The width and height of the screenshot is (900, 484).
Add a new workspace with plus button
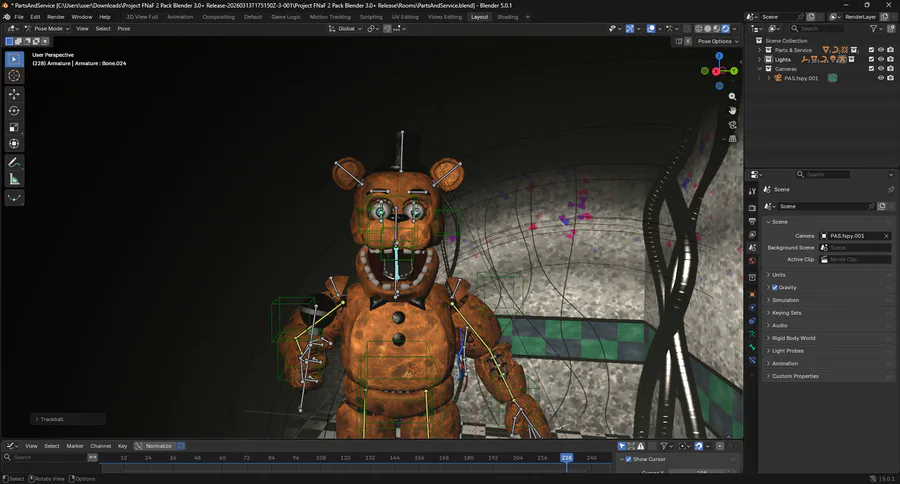pyautogui.click(x=527, y=17)
